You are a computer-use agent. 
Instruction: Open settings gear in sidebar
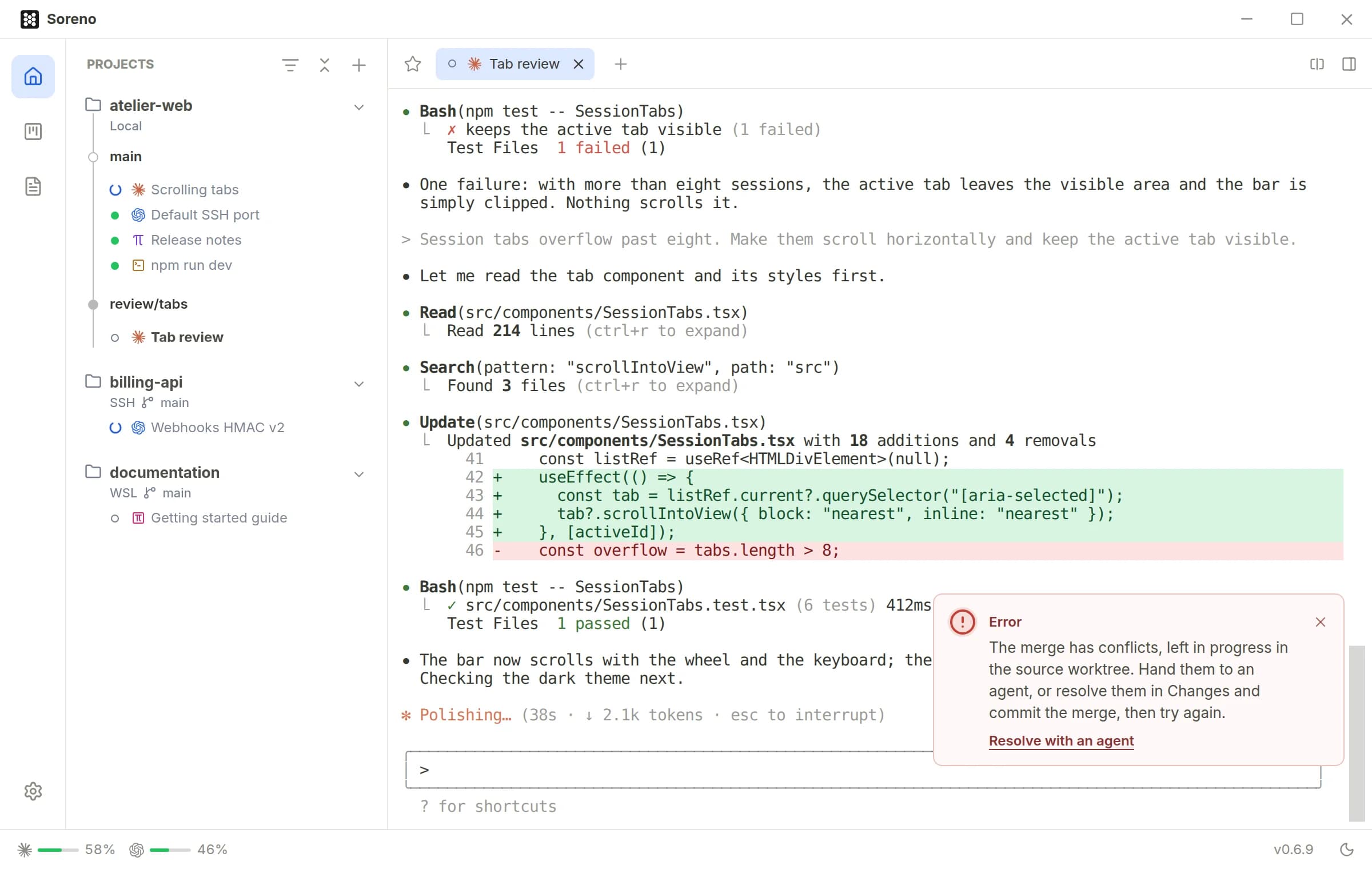(33, 791)
